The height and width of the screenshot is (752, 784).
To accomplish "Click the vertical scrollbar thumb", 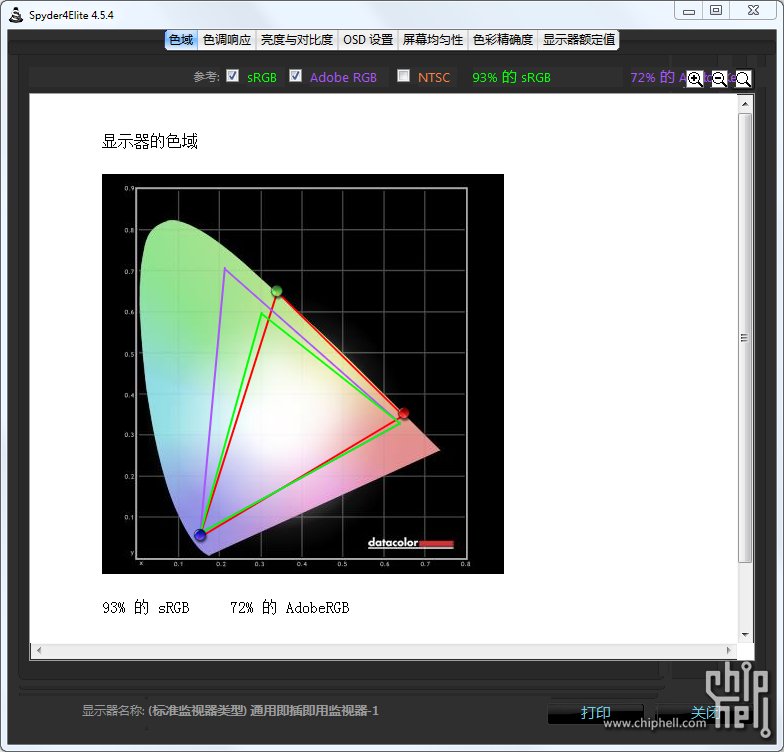I will click(745, 338).
